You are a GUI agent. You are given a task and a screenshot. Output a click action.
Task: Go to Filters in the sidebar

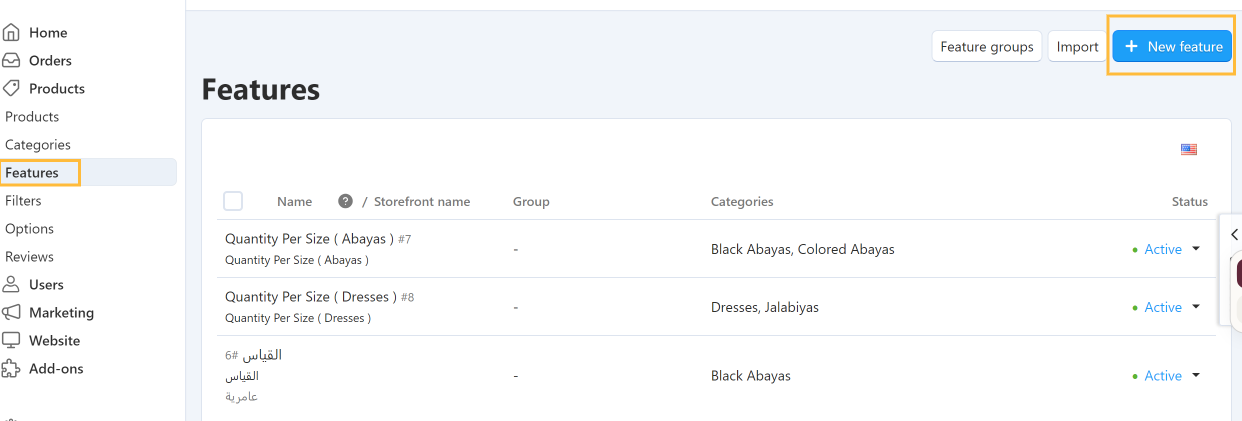23,201
